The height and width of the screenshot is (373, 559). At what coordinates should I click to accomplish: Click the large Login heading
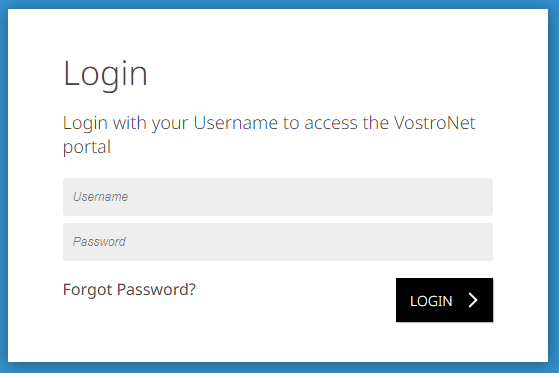(x=105, y=75)
